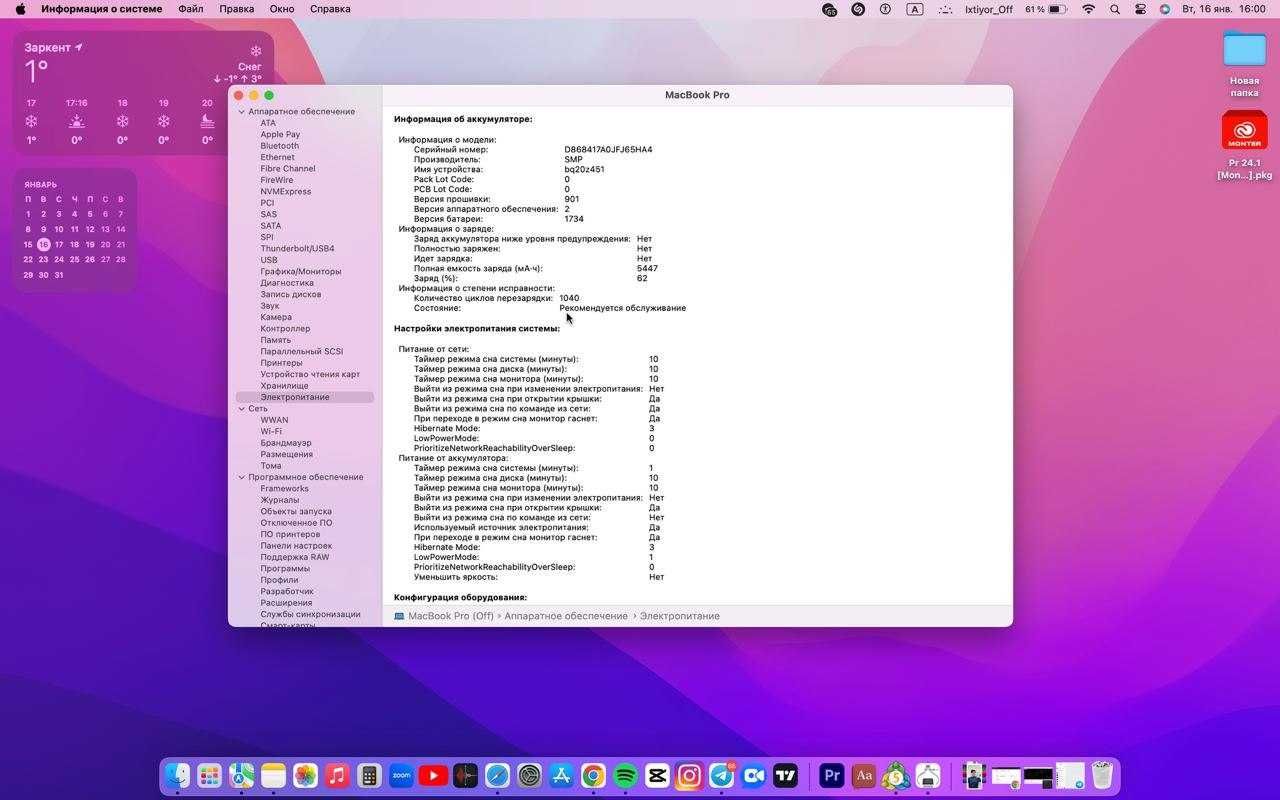Screen dimensions: 1280x800
Task: Select USB in the hardware list
Action: [269, 260]
